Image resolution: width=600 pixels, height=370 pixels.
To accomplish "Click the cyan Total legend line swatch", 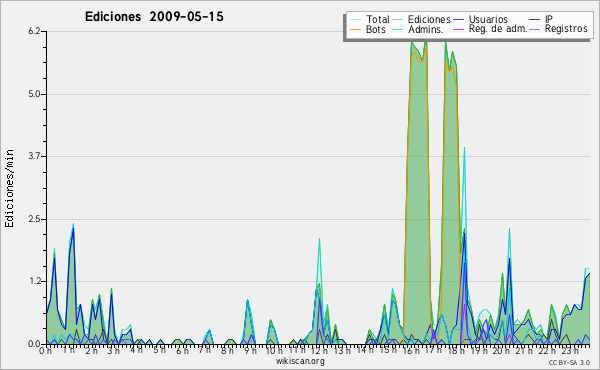I will 355,19.
